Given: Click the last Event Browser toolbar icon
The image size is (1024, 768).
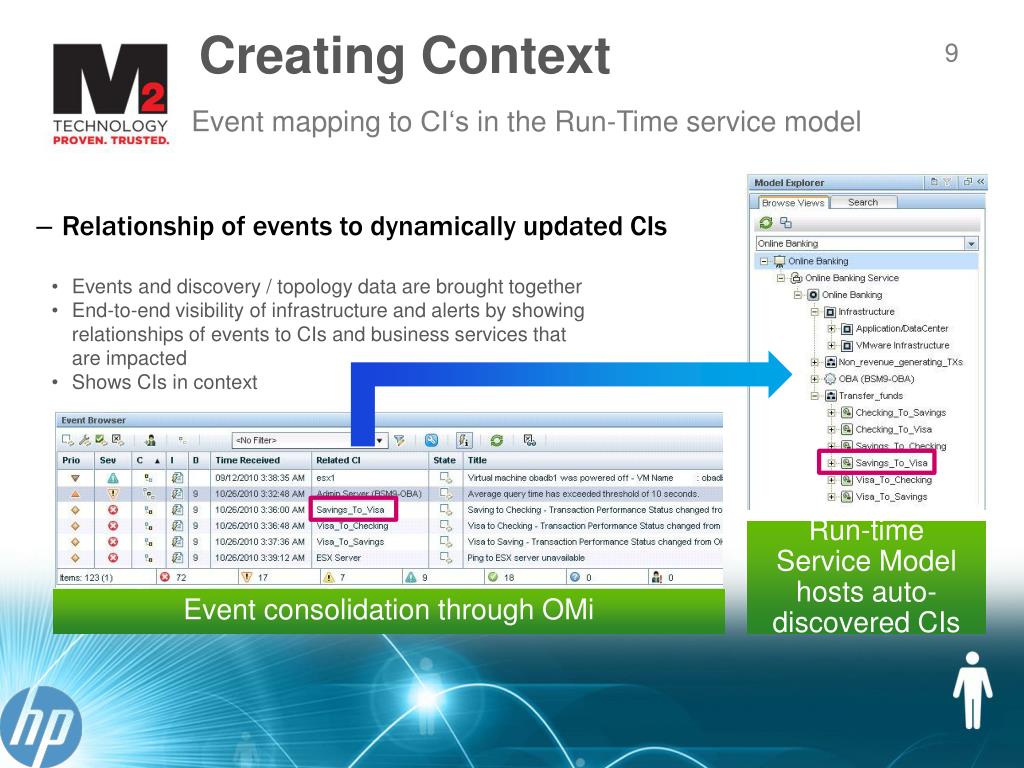Looking at the screenshot, I should click(x=530, y=441).
